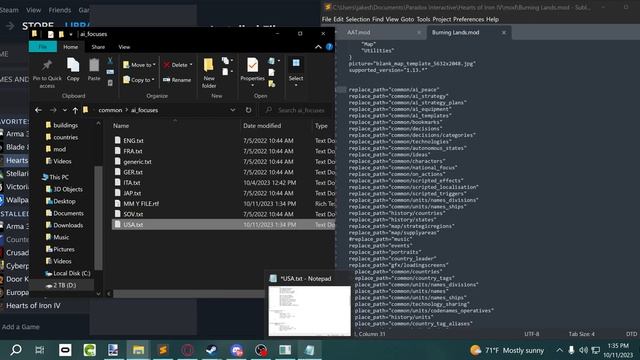Open Discord from the taskbar
This screenshot has width=640, height=360.
[236, 350]
